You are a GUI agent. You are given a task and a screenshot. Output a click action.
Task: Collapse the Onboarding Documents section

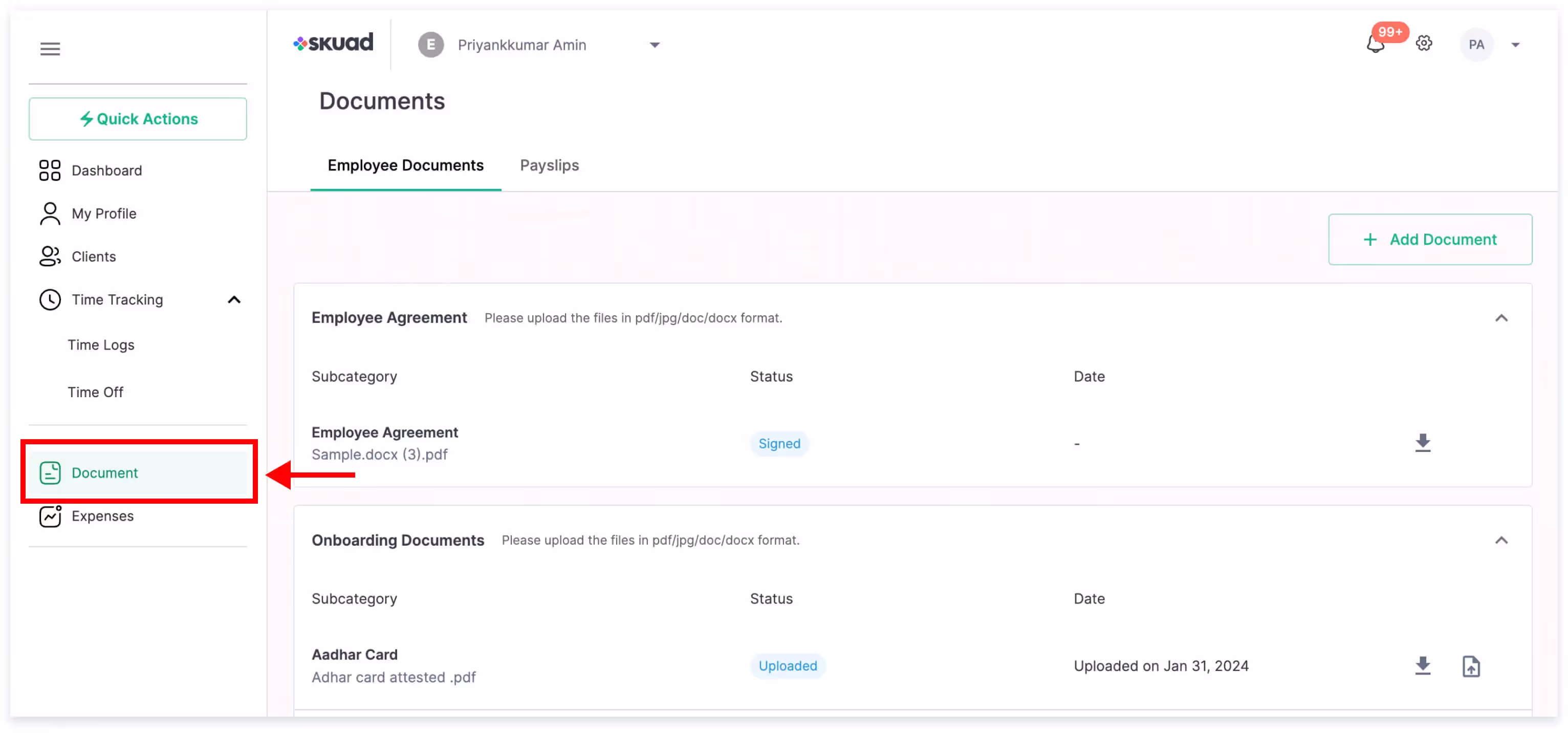pos(1501,541)
